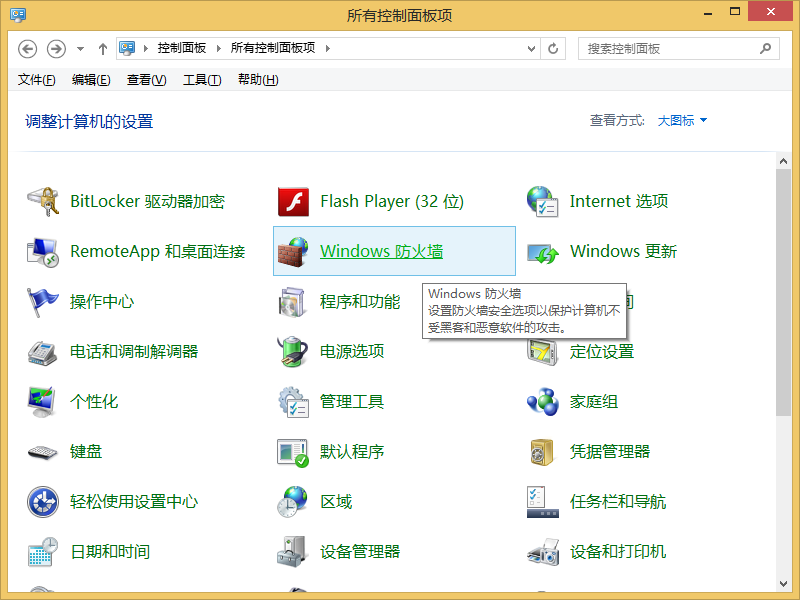Open the 查看 menu
The width and height of the screenshot is (800, 600).
[x=145, y=79]
